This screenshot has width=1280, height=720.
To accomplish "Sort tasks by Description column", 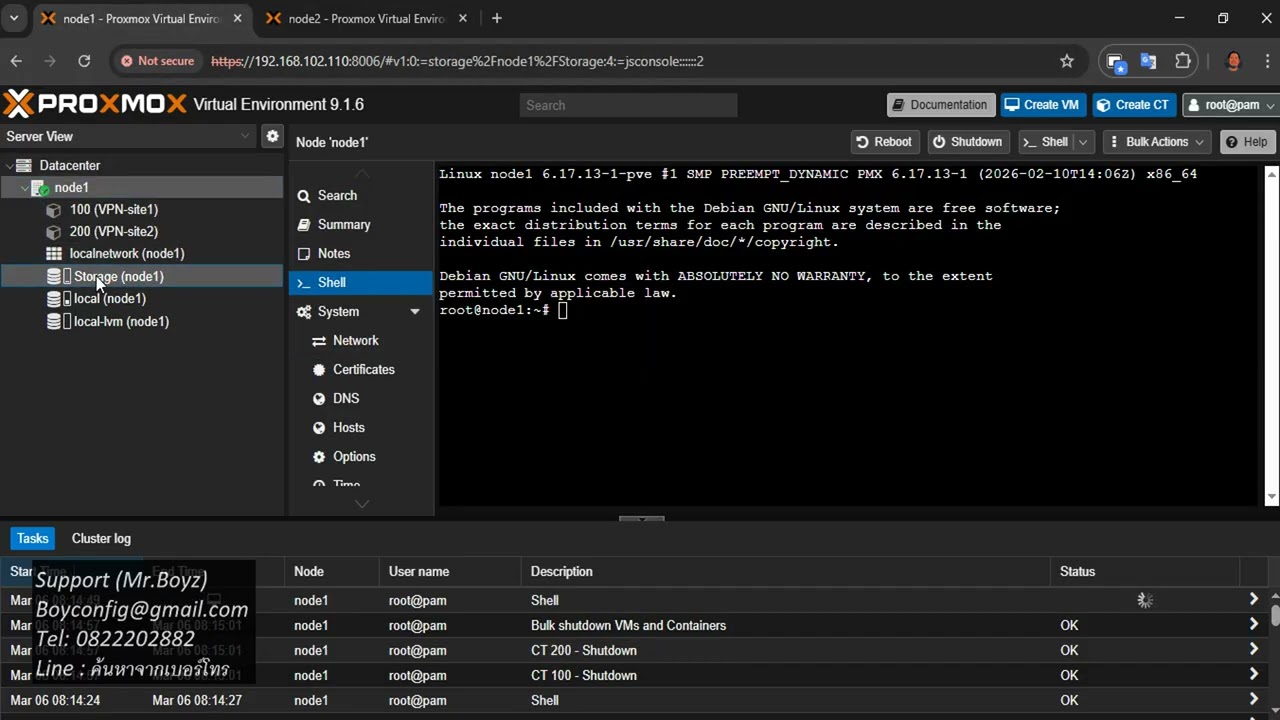I will pyautogui.click(x=785, y=572).
